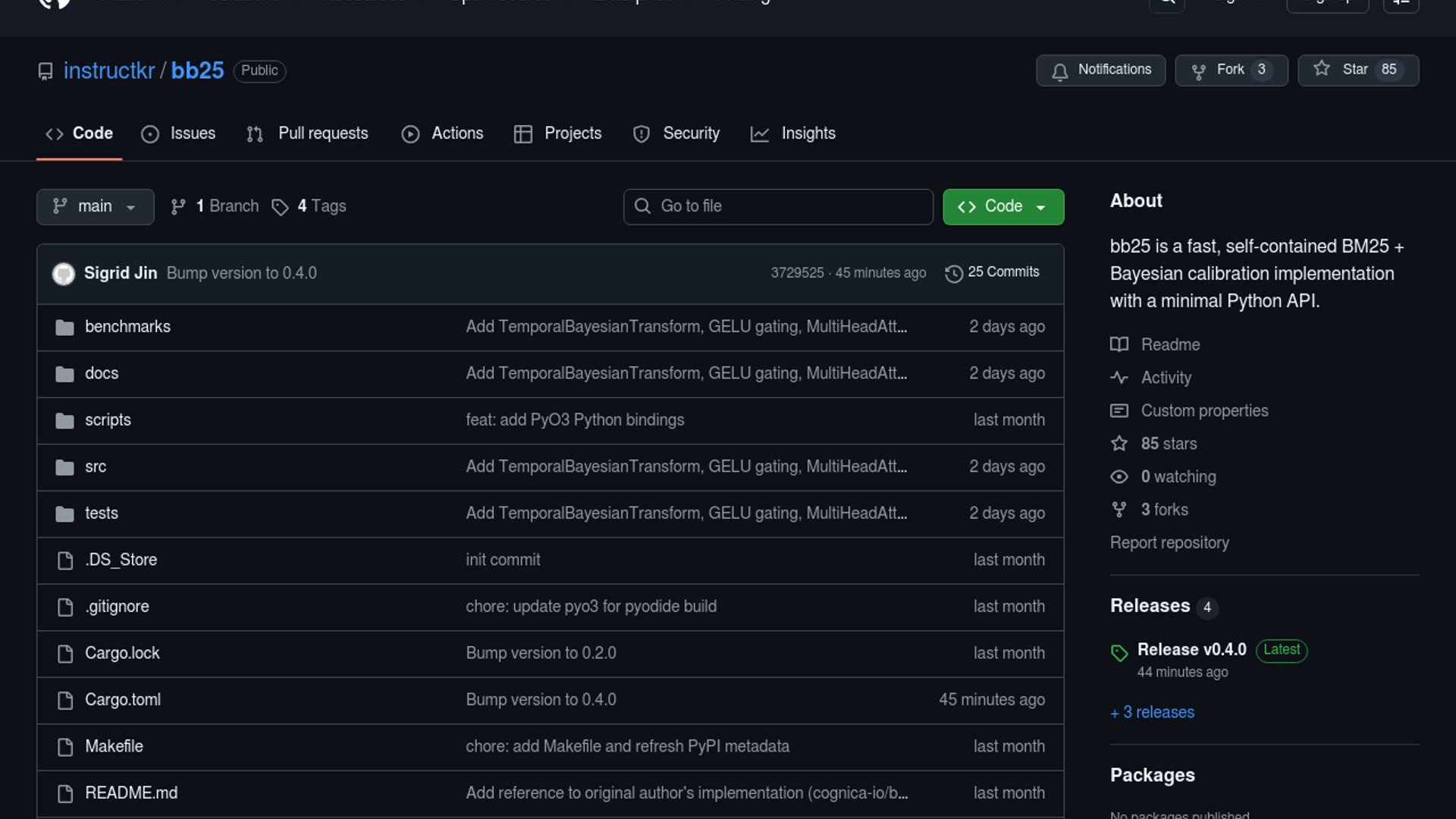
Task: Open the benchmarks folder
Action: pos(127,327)
